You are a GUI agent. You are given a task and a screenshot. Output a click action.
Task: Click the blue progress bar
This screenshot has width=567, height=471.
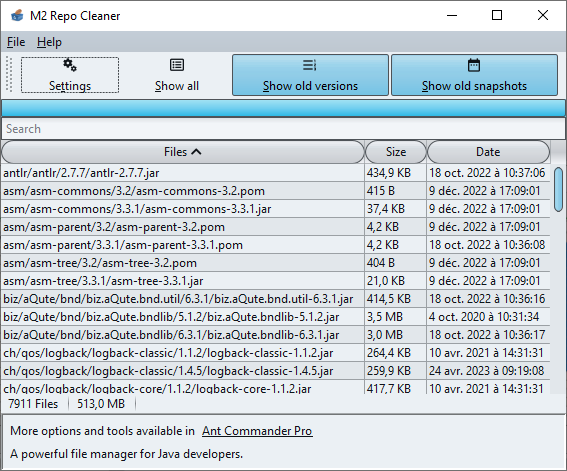283,108
